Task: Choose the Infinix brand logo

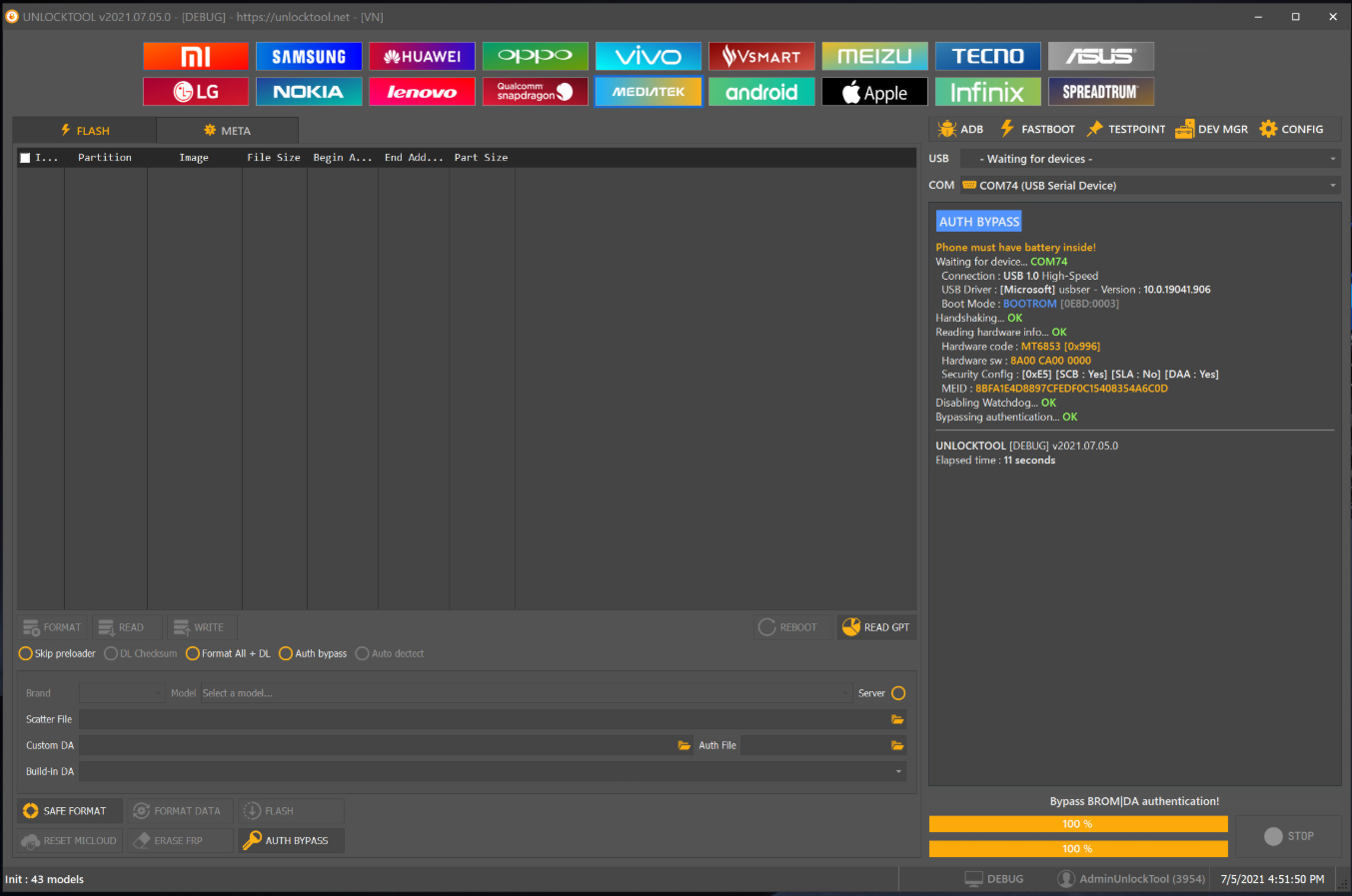Action: pos(987,92)
